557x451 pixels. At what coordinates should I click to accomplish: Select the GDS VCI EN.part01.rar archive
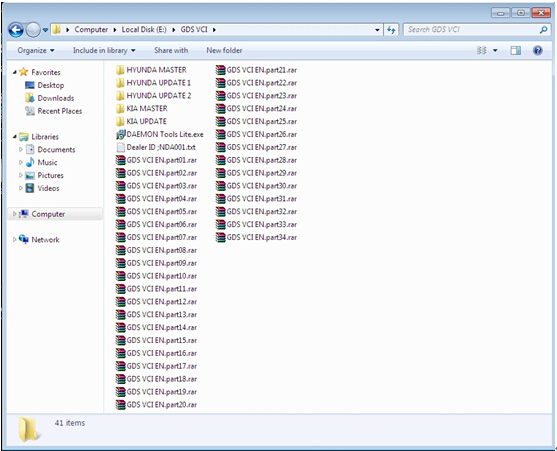tap(156, 160)
